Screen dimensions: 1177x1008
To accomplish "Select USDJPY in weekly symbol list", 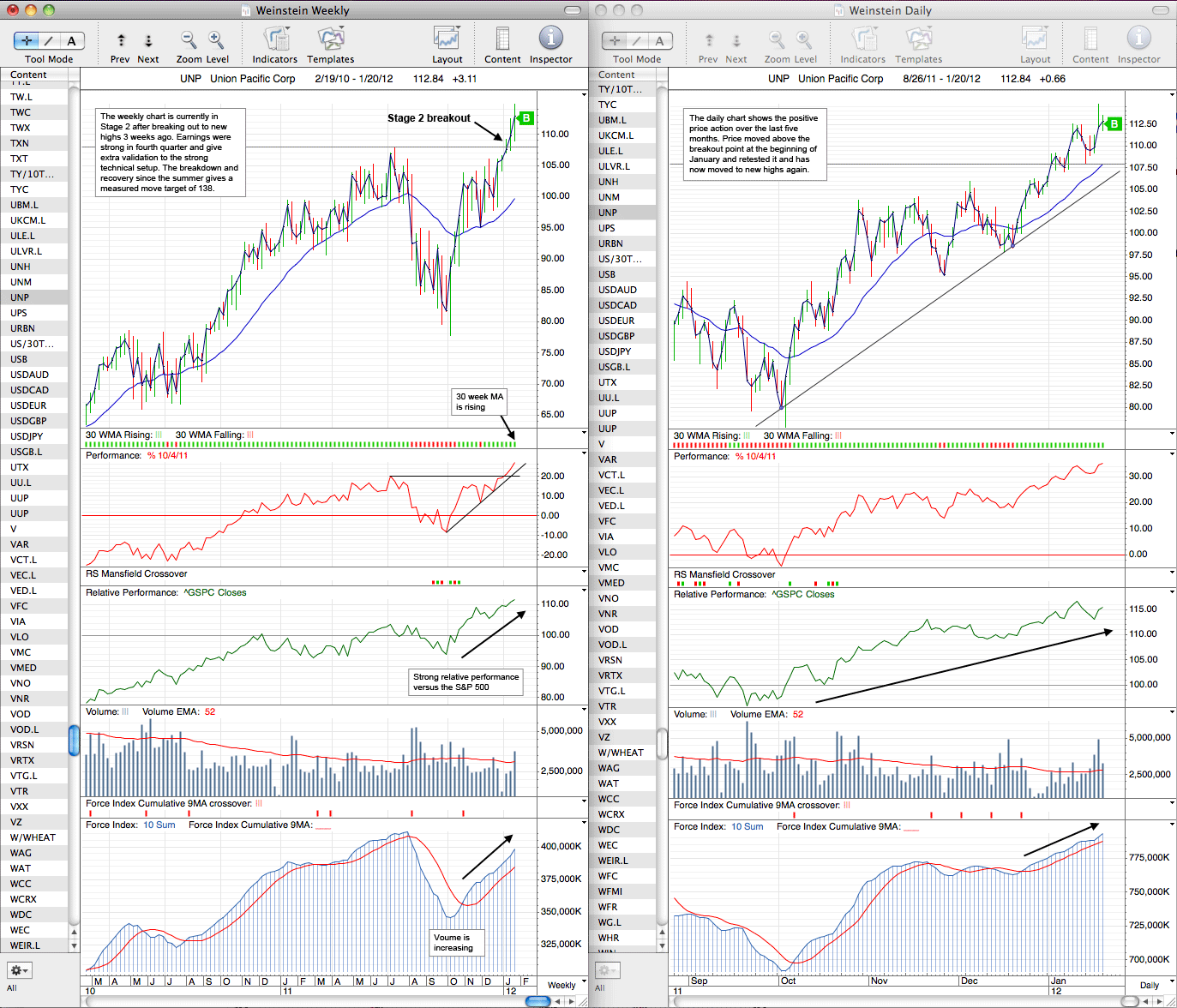I will coord(34,436).
